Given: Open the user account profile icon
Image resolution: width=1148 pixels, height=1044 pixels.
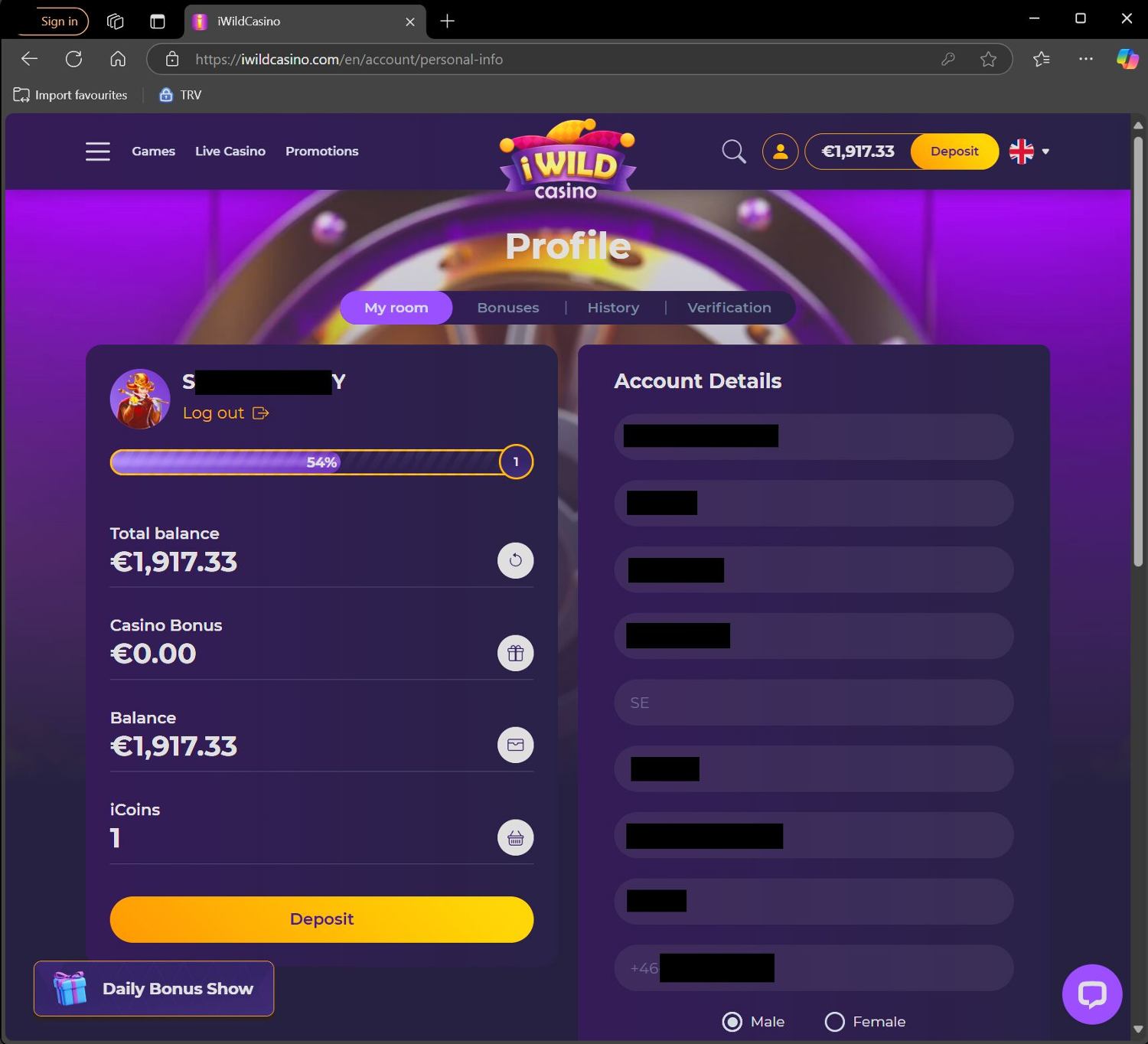Looking at the screenshot, I should coord(780,152).
